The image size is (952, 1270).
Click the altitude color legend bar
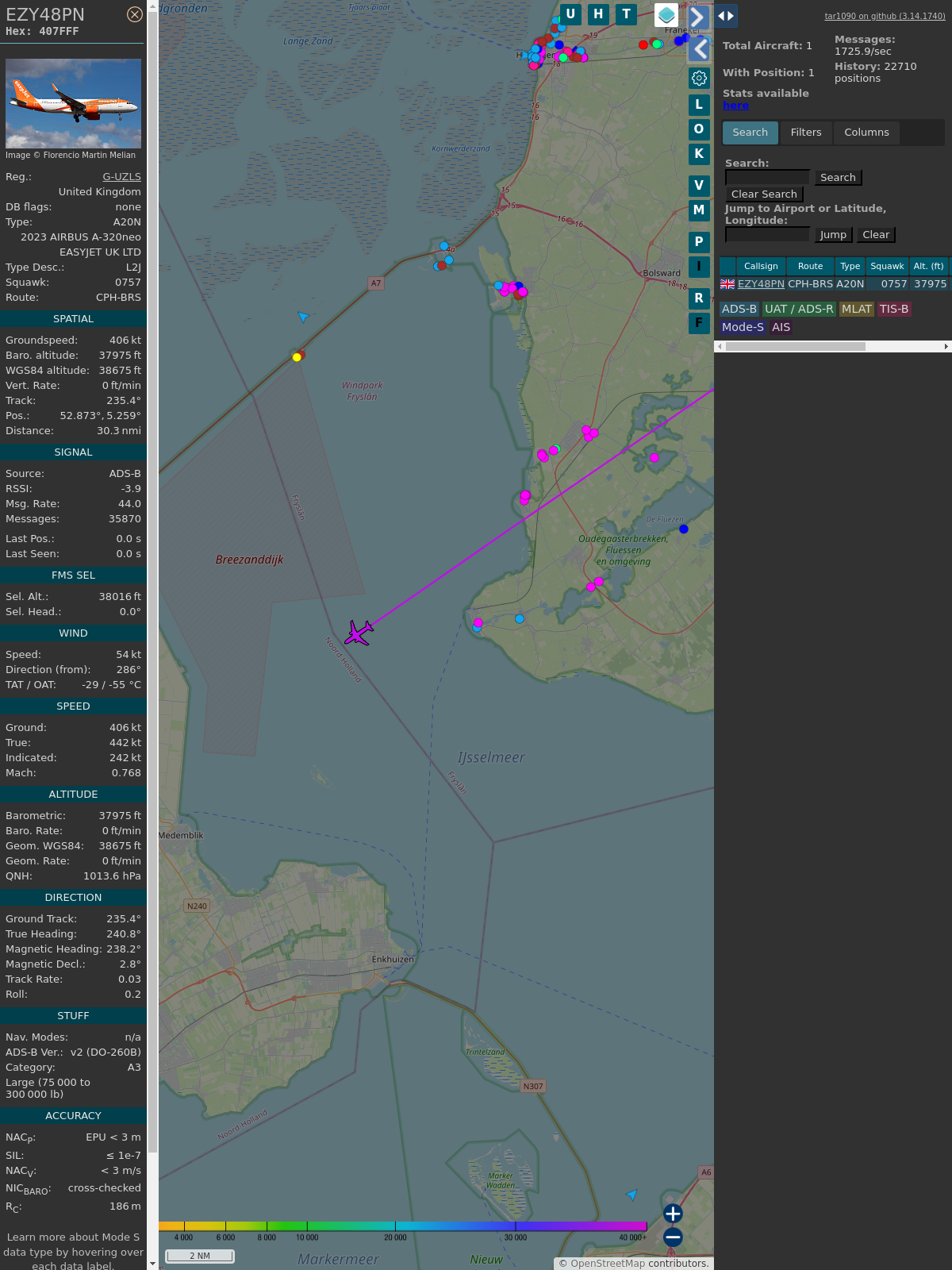pos(403,1226)
